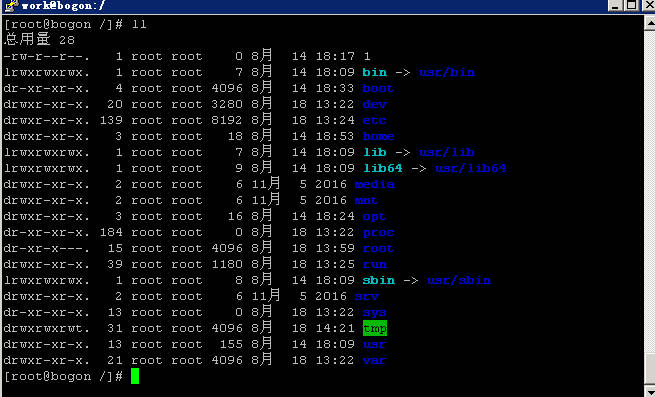
Task: Select the 'proc' directory name
Action: (378, 232)
